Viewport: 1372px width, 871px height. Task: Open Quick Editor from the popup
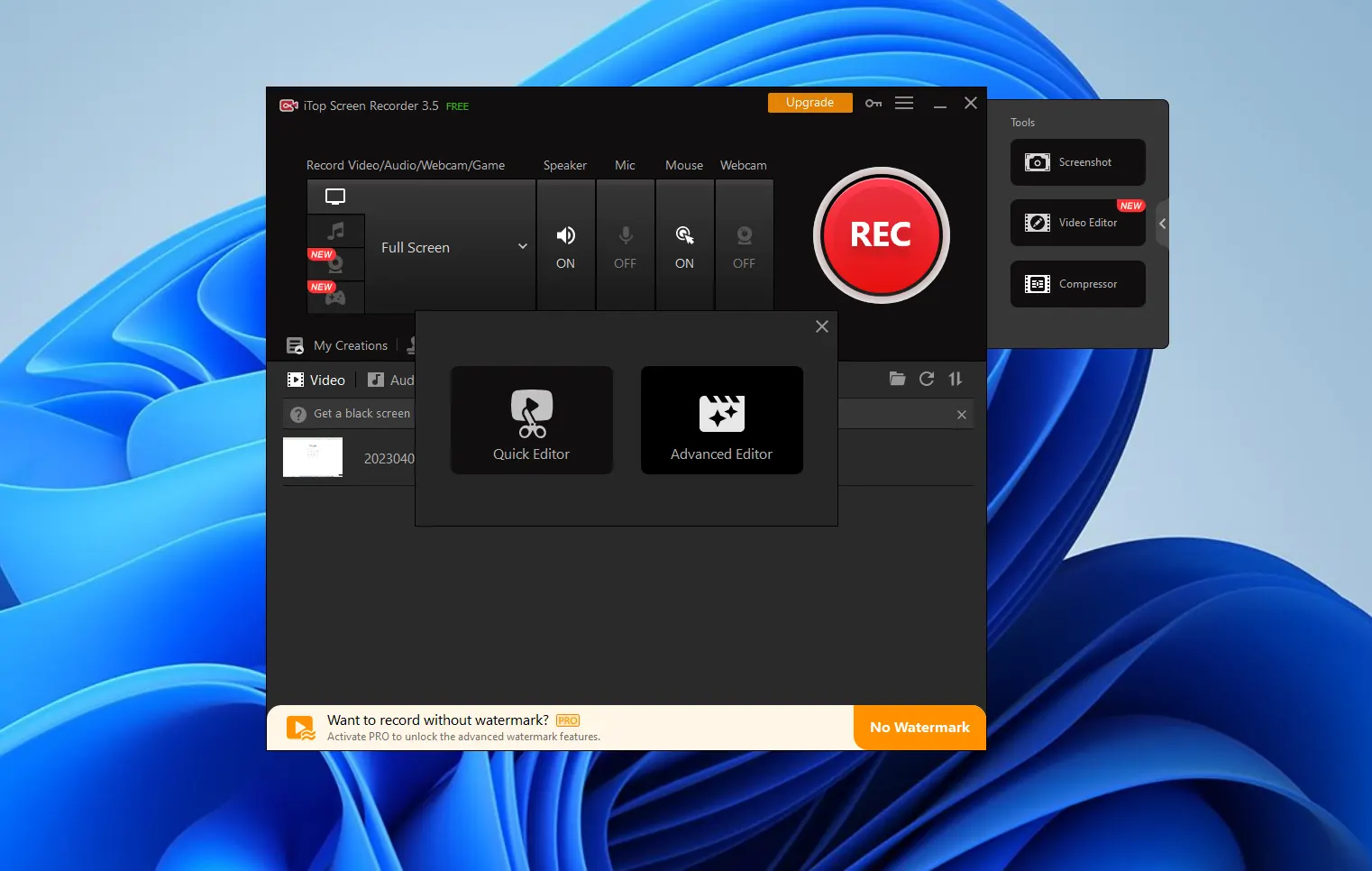[532, 420]
